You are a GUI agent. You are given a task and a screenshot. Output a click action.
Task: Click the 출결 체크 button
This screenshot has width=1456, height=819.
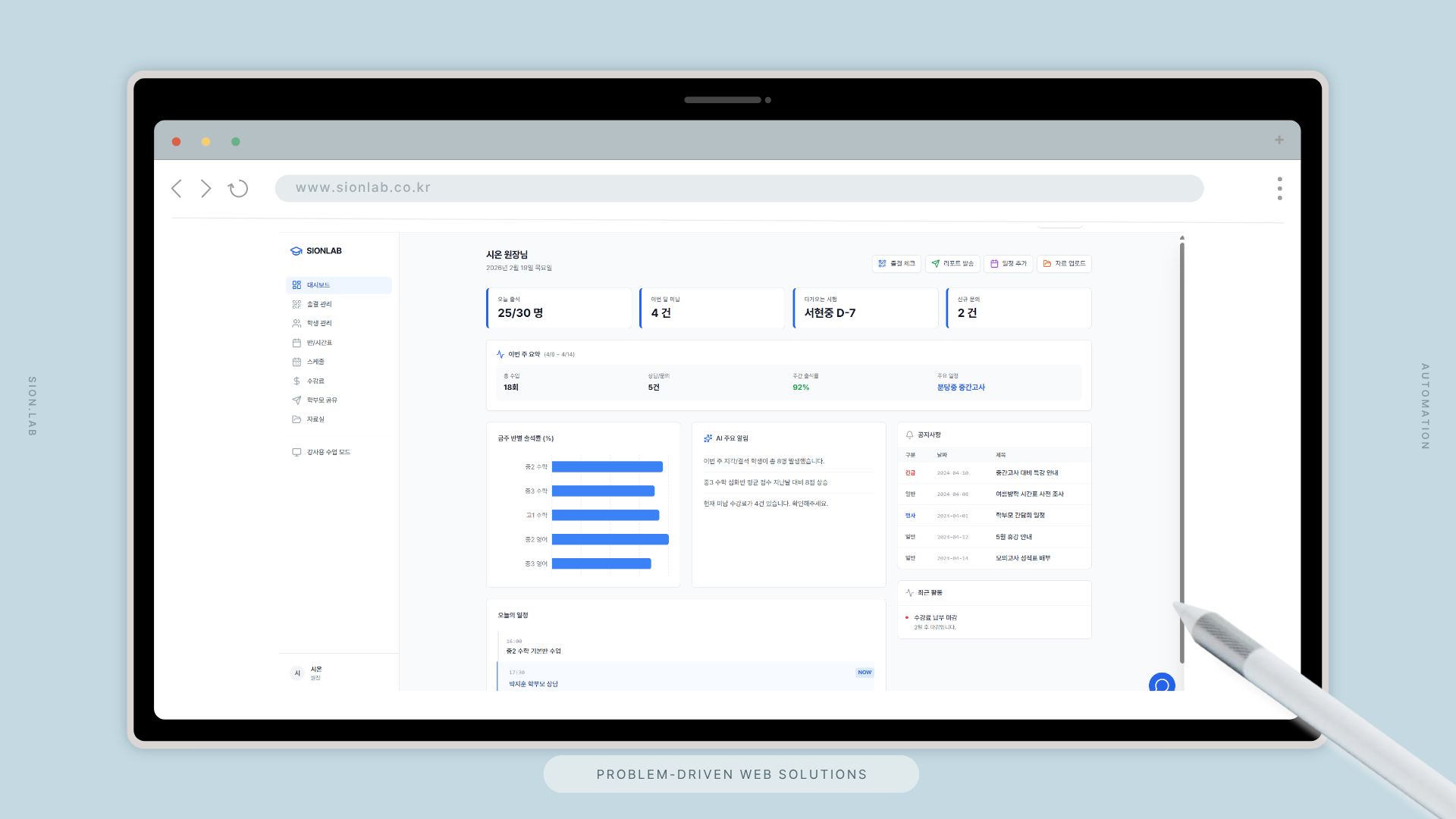point(896,264)
